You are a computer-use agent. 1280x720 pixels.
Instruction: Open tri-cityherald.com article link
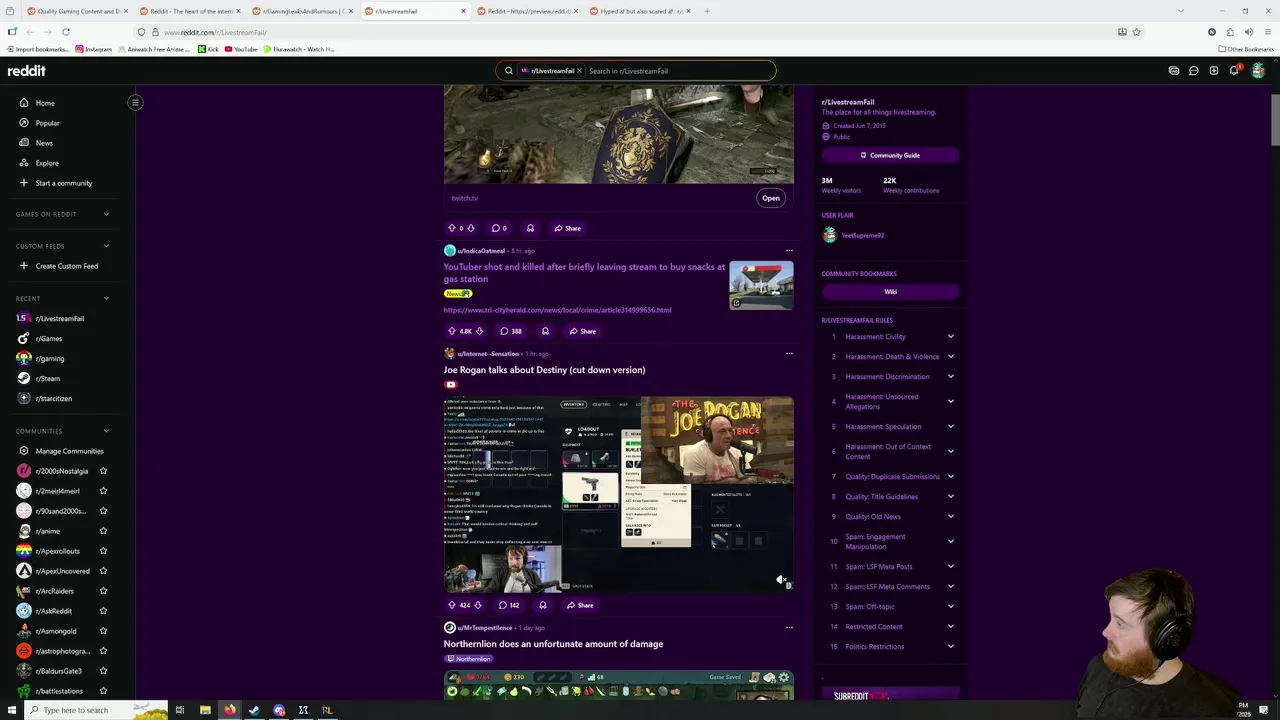point(557,310)
